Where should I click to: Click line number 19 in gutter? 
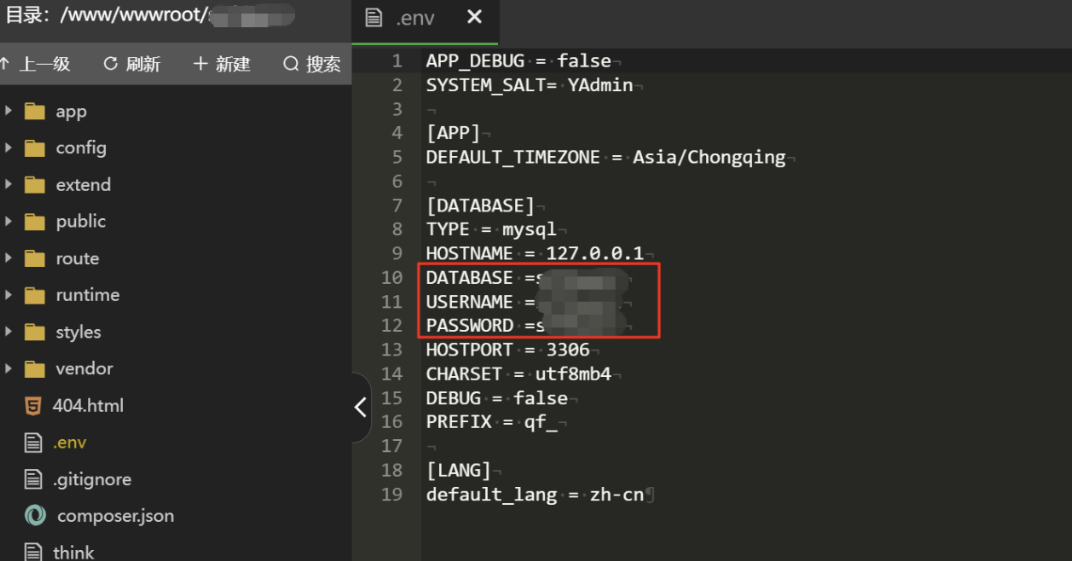point(391,495)
